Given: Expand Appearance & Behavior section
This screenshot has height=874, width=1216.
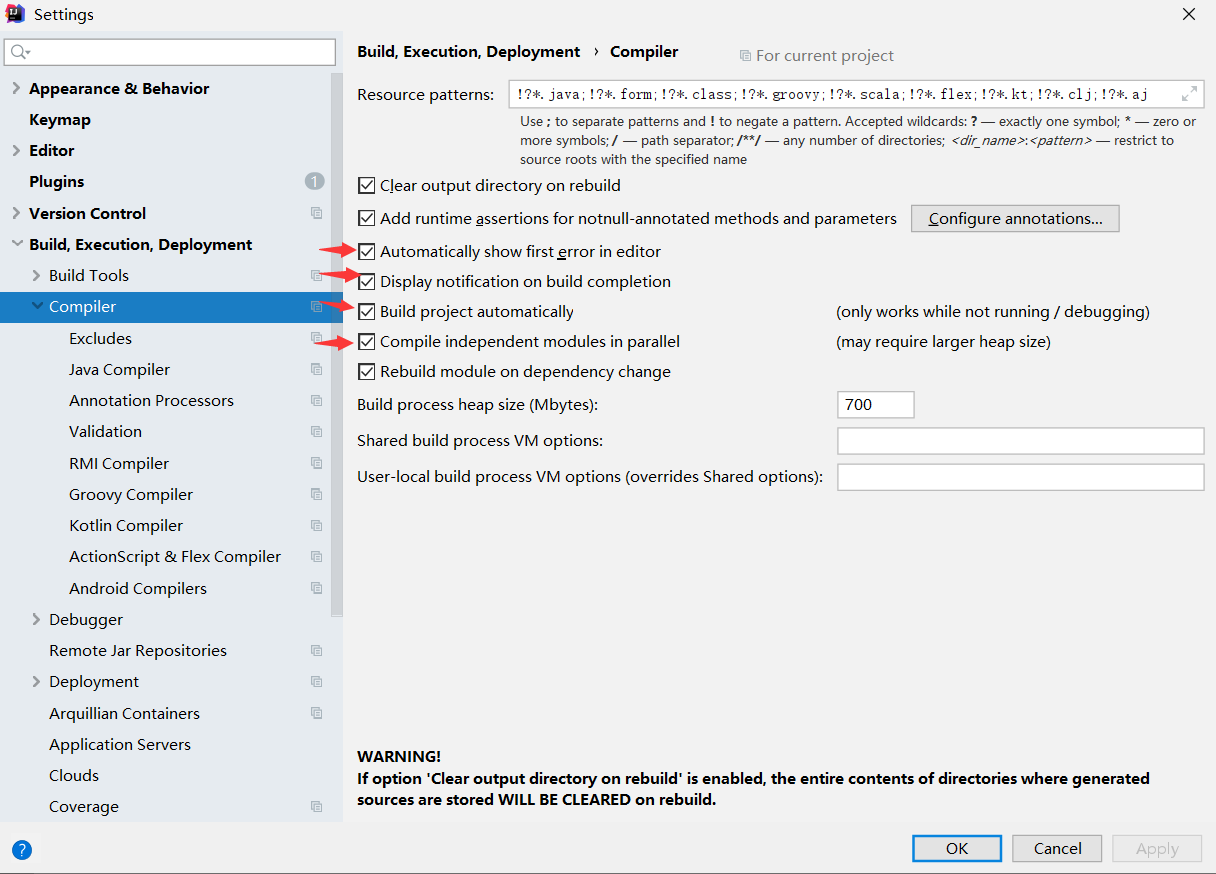Looking at the screenshot, I should tap(16, 88).
